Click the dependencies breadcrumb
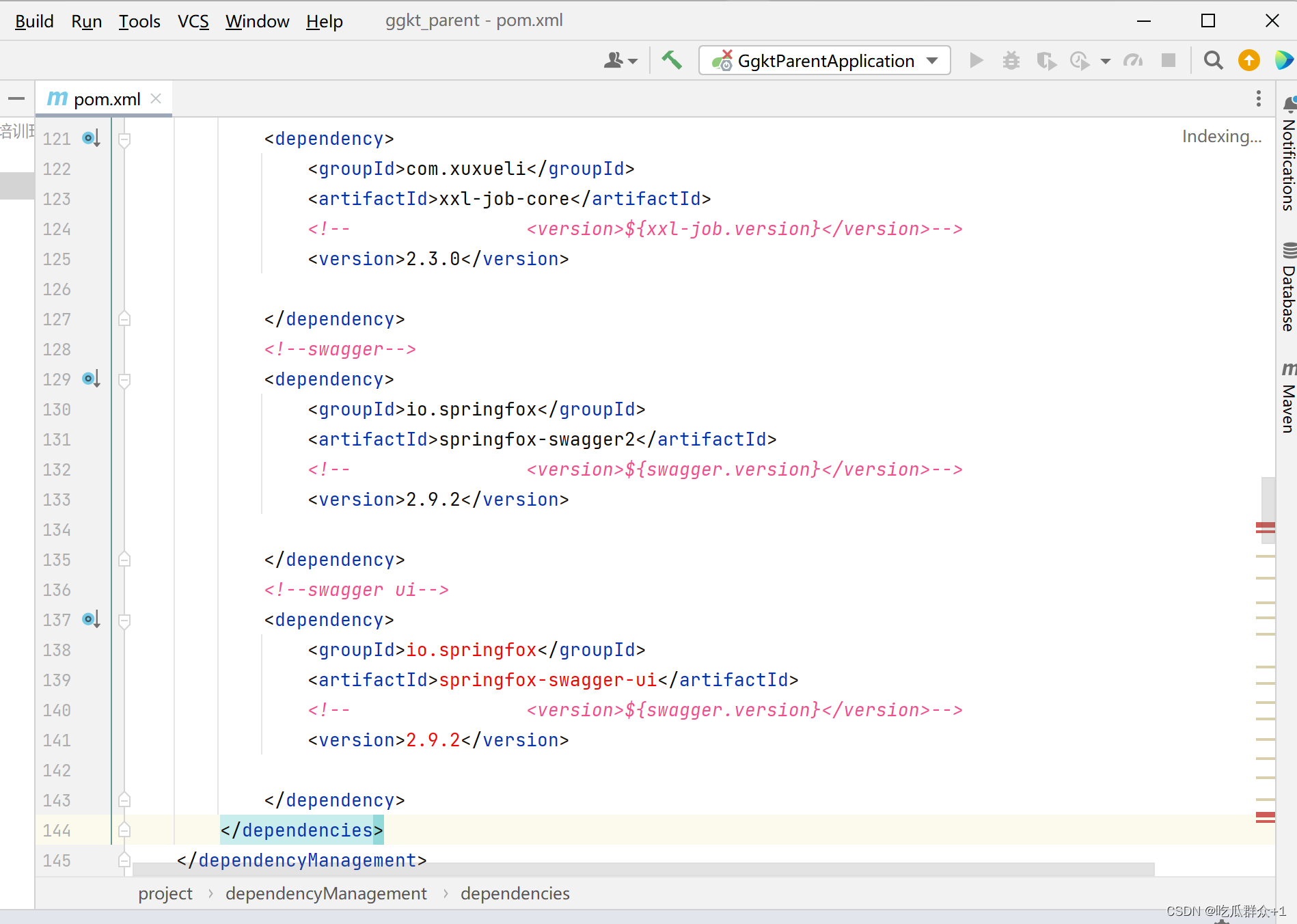The width and height of the screenshot is (1297, 924). point(515,893)
